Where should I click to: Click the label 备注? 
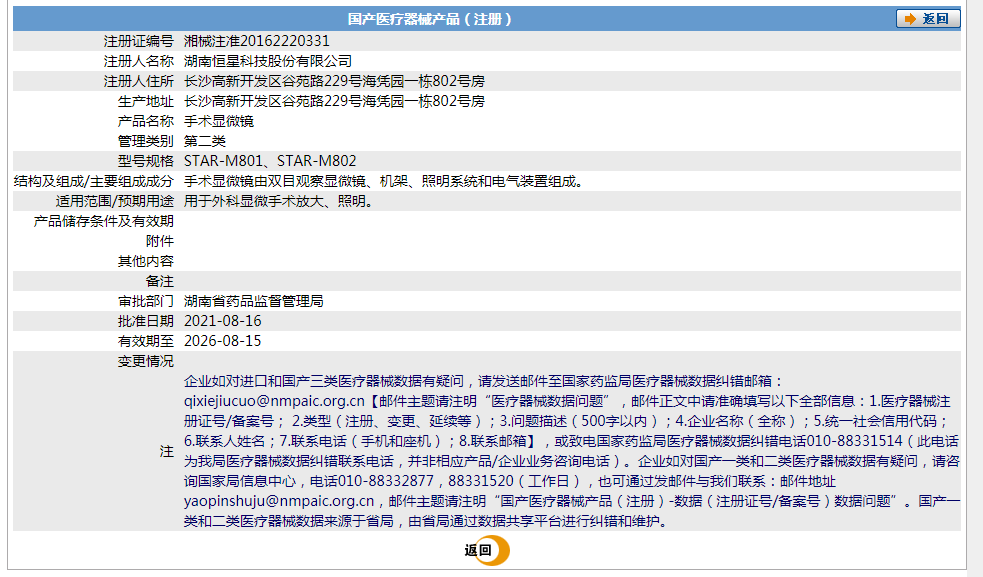tap(159, 282)
